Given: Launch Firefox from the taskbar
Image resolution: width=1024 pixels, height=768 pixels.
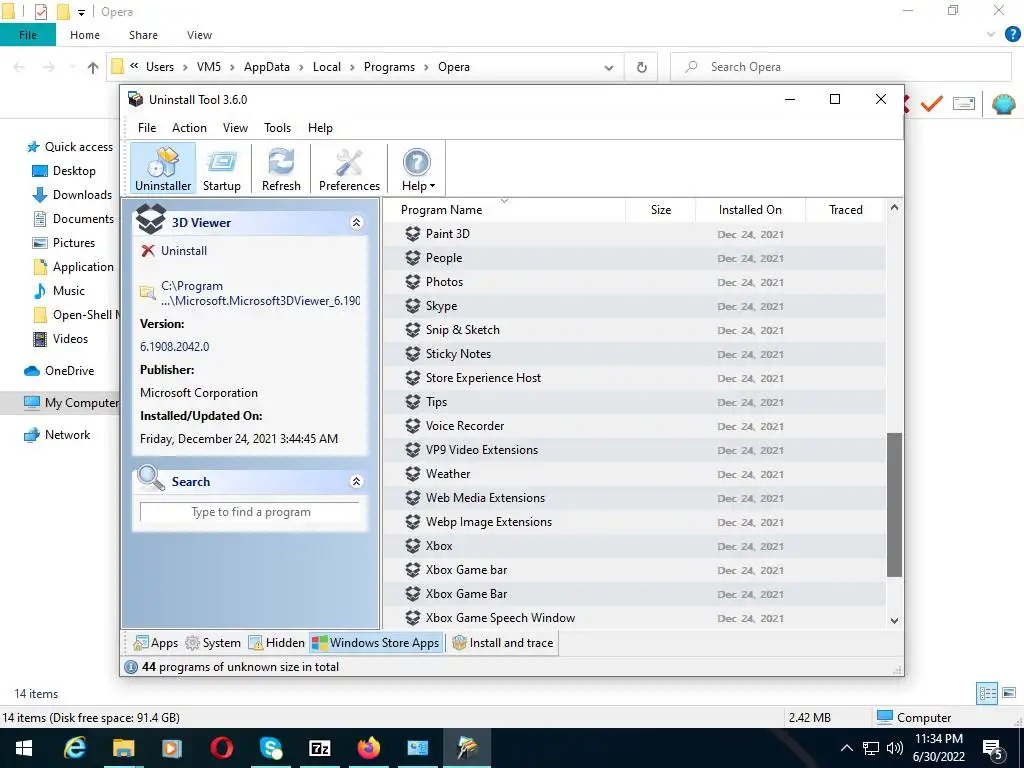Looking at the screenshot, I should 368,748.
